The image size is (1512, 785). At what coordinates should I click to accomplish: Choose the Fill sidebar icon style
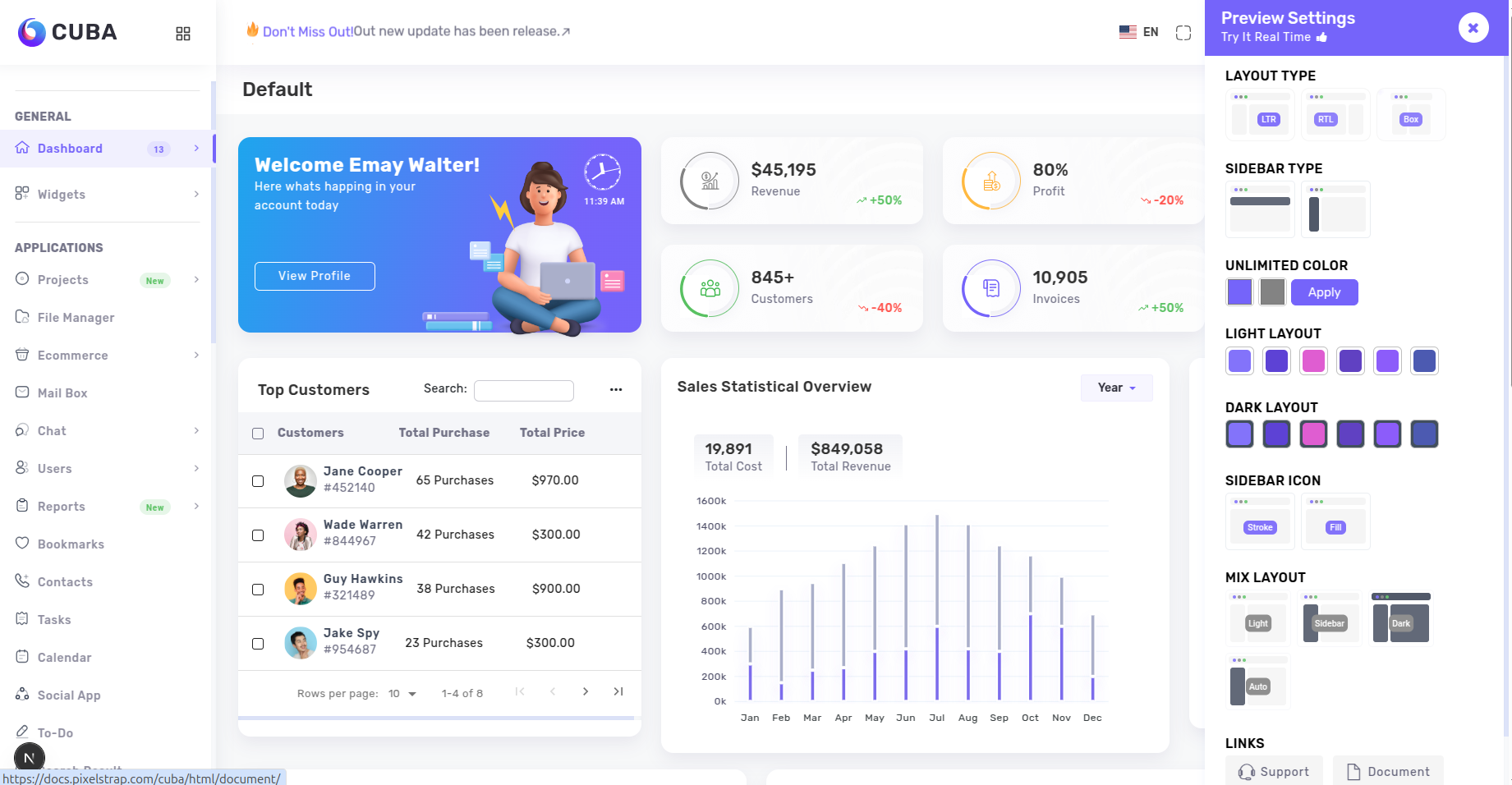[1336, 521]
